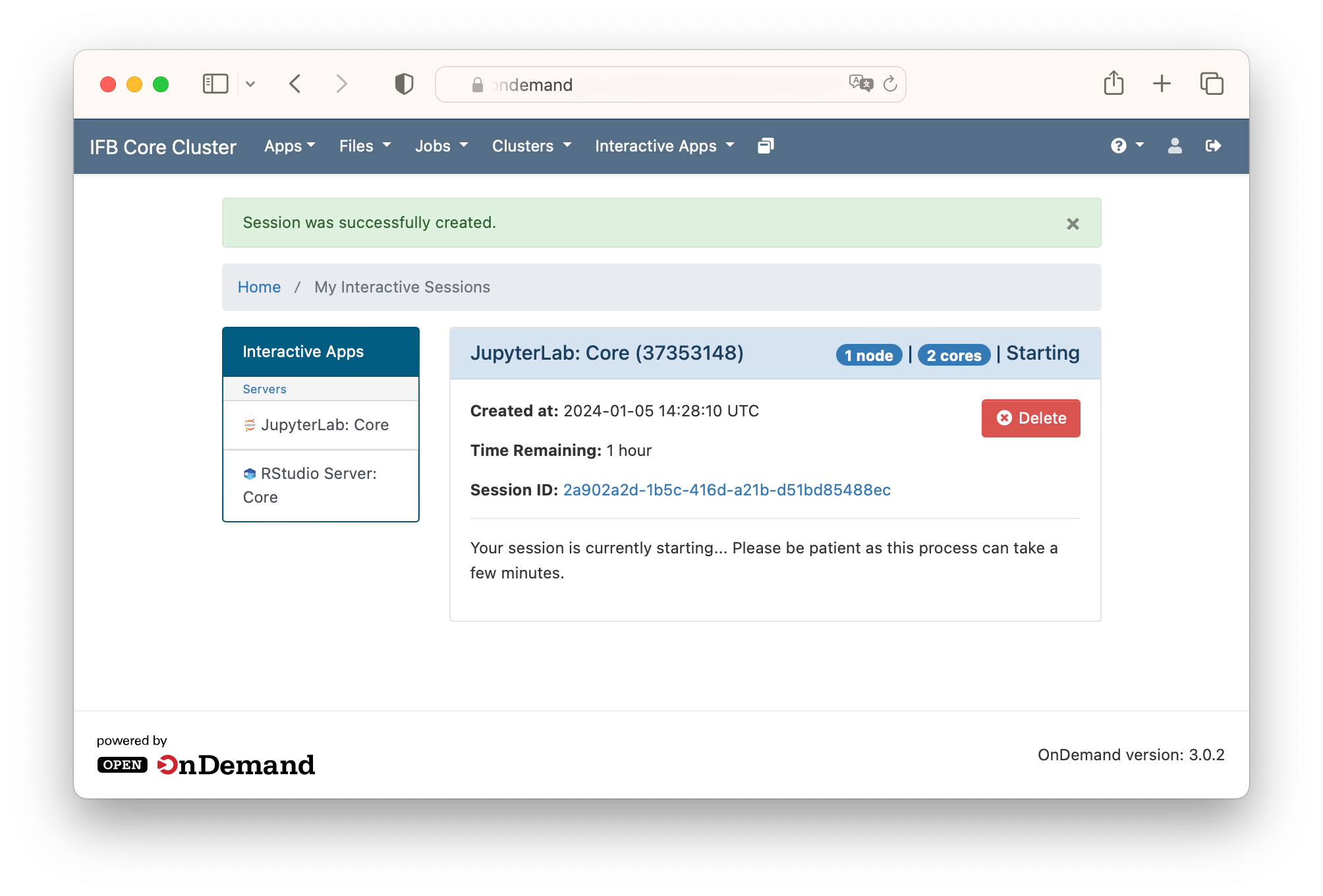Click the RStudio logo icon in the sidebar
Image resolution: width=1323 pixels, height=896 pixels.
(x=250, y=474)
